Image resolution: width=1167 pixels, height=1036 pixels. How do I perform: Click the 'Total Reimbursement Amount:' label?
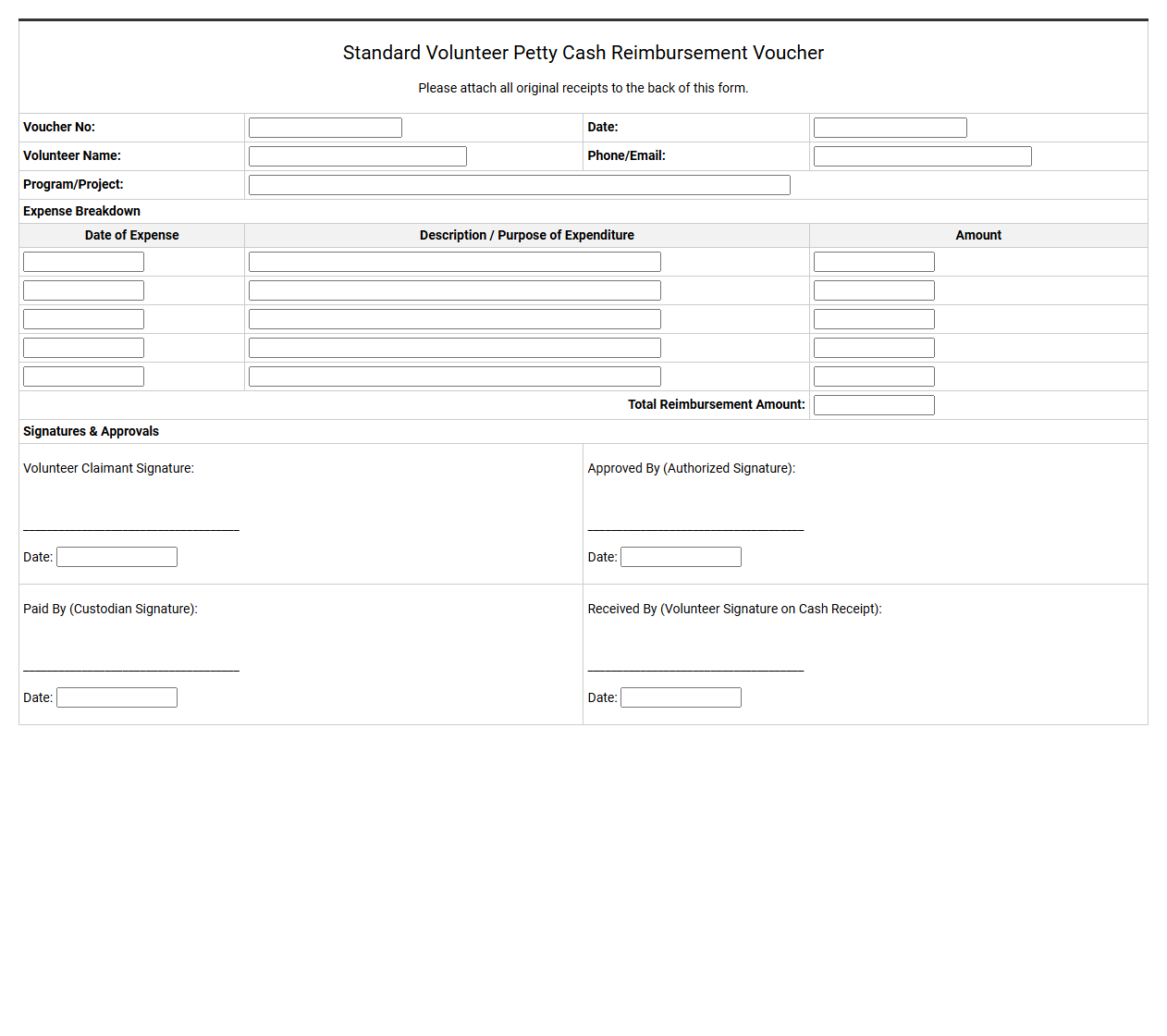tap(717, 404)
